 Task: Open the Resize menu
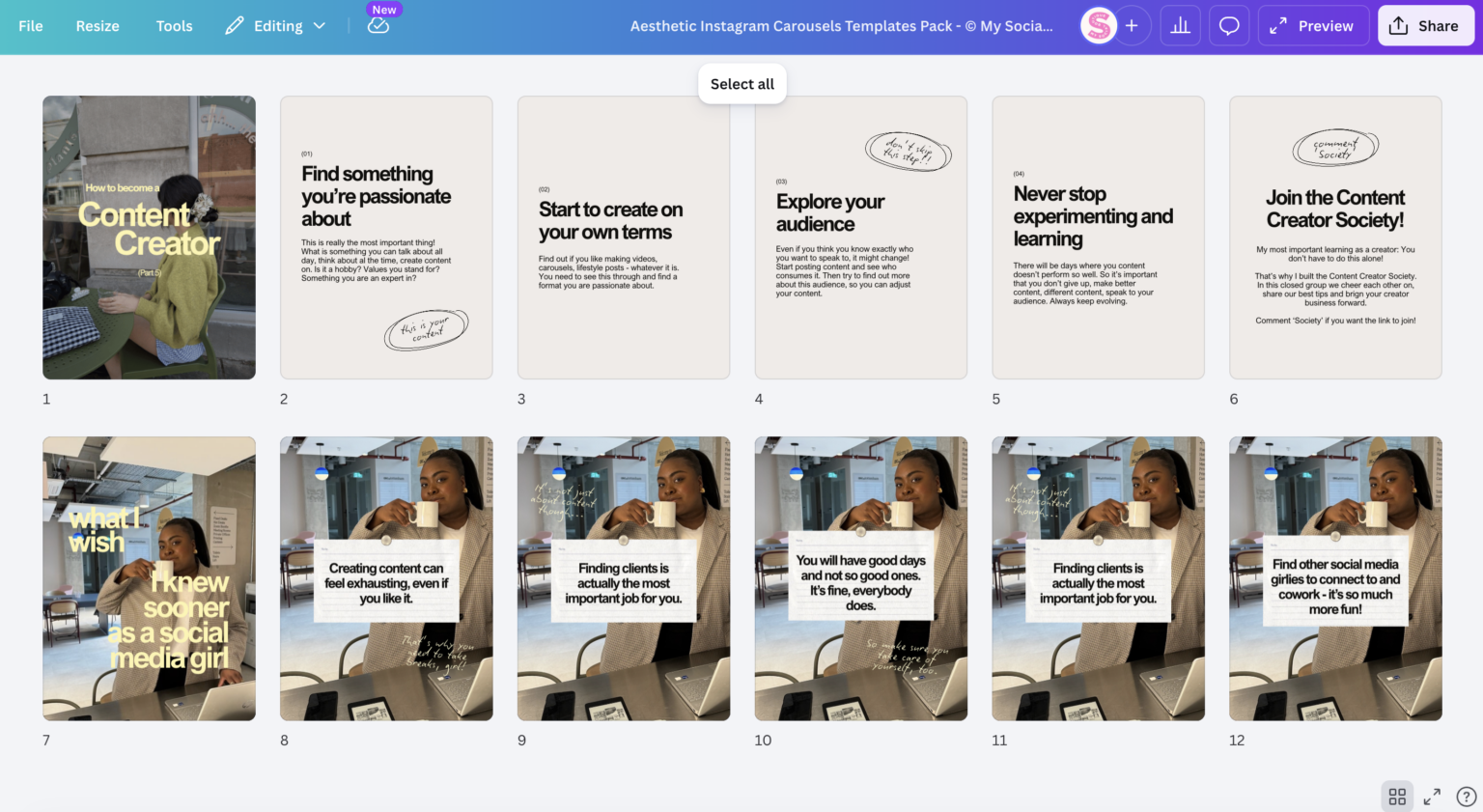pos(97,26)
